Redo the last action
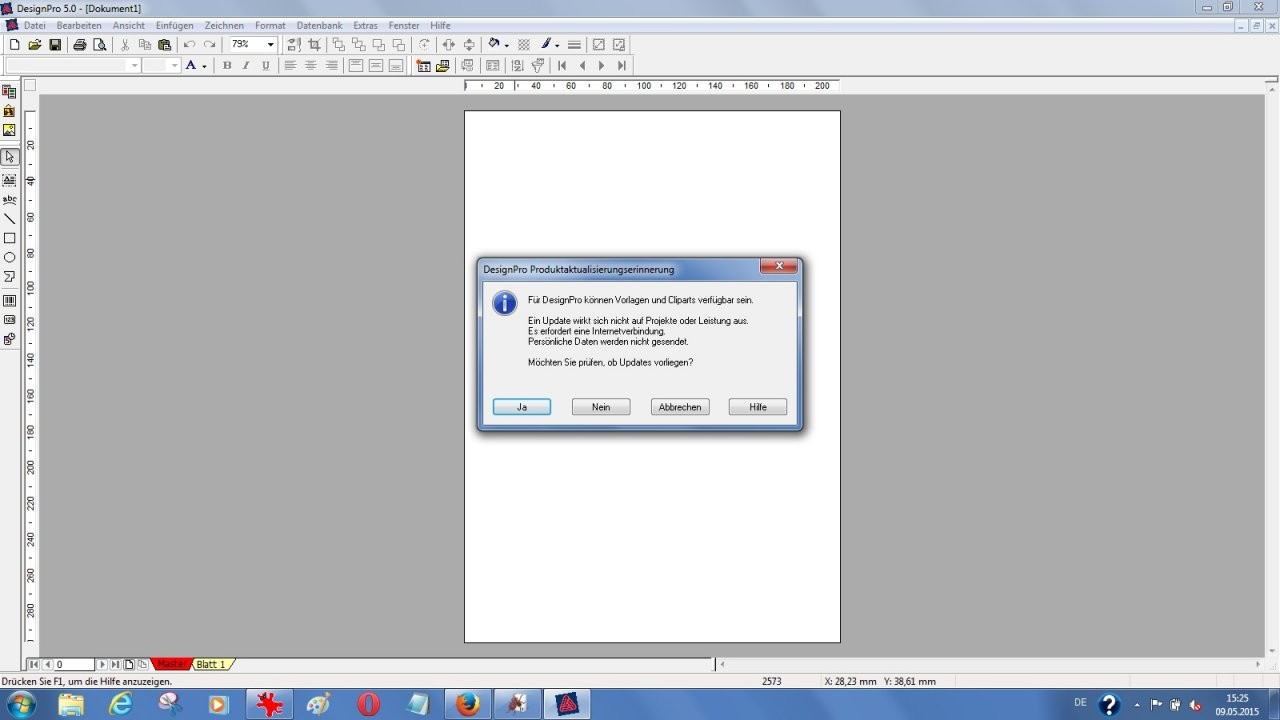Viewport: 1280px width, 720px height. tap(209, 45)
